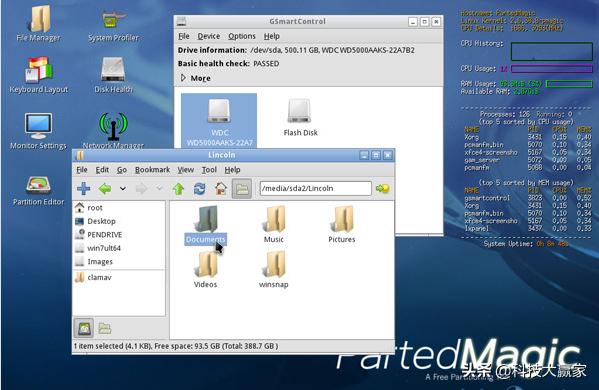Click the Go jump icon beside path
This screenshot has height=390, width=599.
tap(382, 188)
